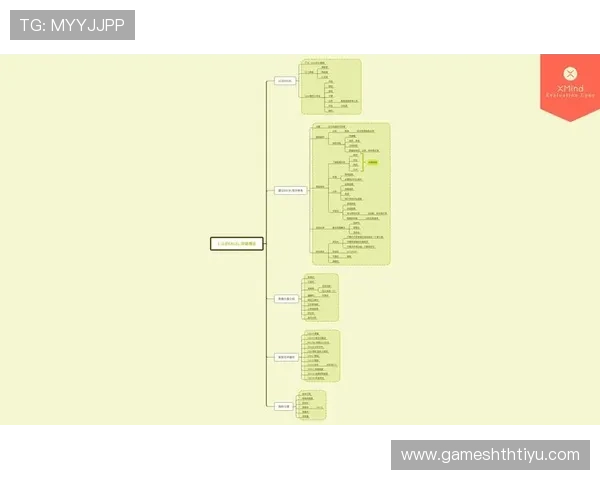This screenshot has height=480, width=600.
Task: Click the small light gray square beside scrollbar
Action: [x=540, y=51]
